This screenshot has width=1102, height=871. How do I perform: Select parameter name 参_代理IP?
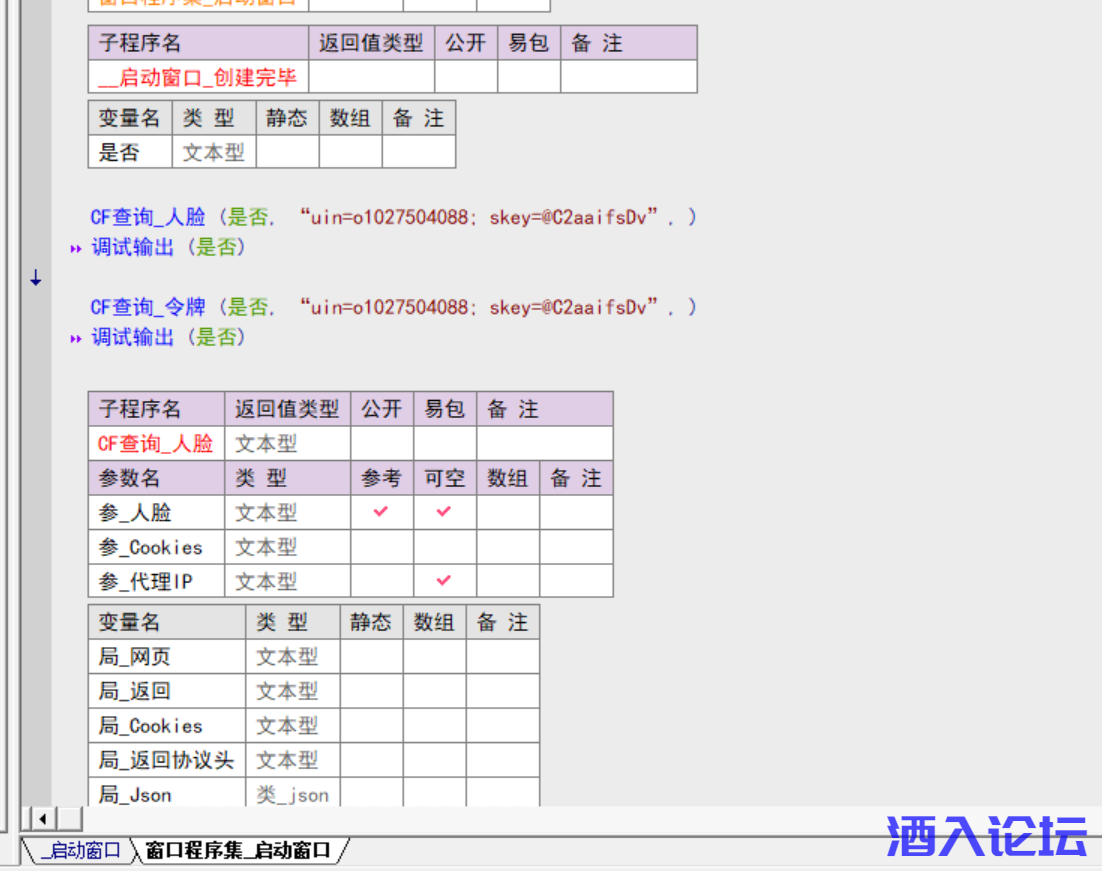[x=145, y=581]
